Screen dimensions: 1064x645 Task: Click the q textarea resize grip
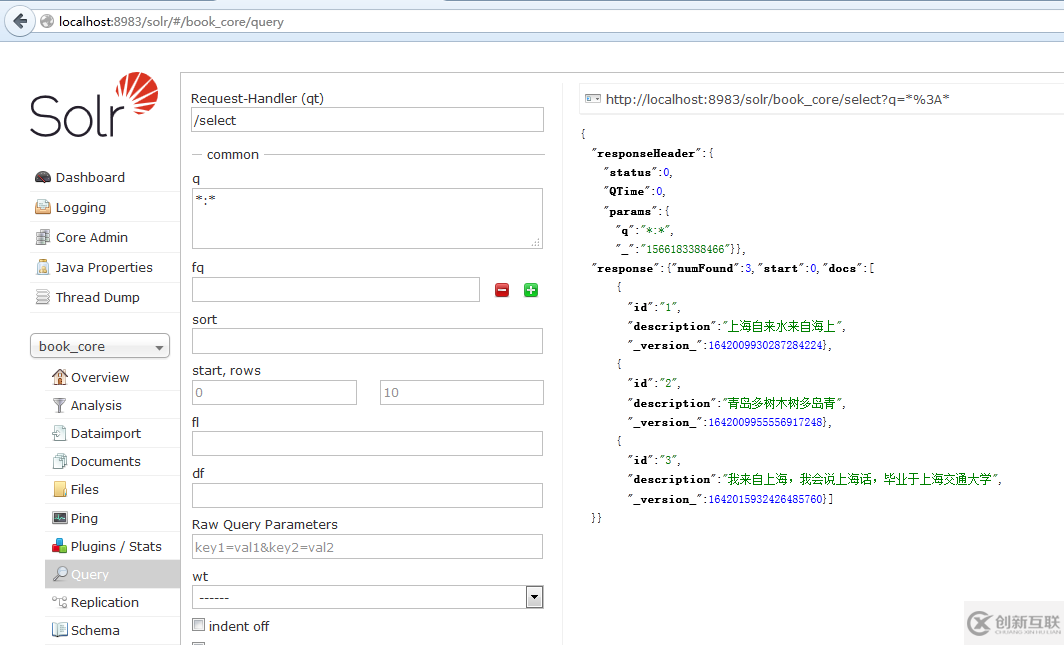[535, 242]
